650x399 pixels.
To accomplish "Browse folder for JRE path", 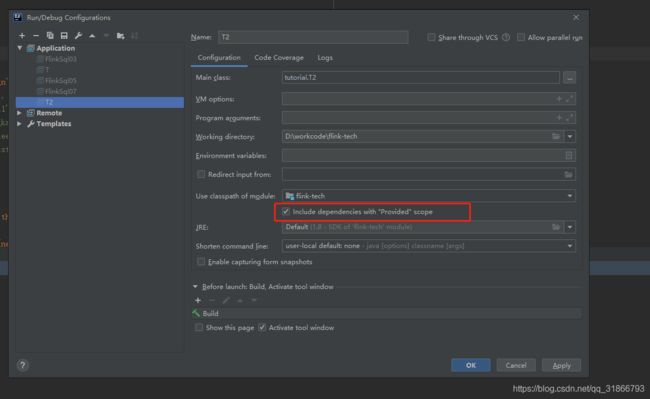I will pyautogui.click(x=556, y=227).
